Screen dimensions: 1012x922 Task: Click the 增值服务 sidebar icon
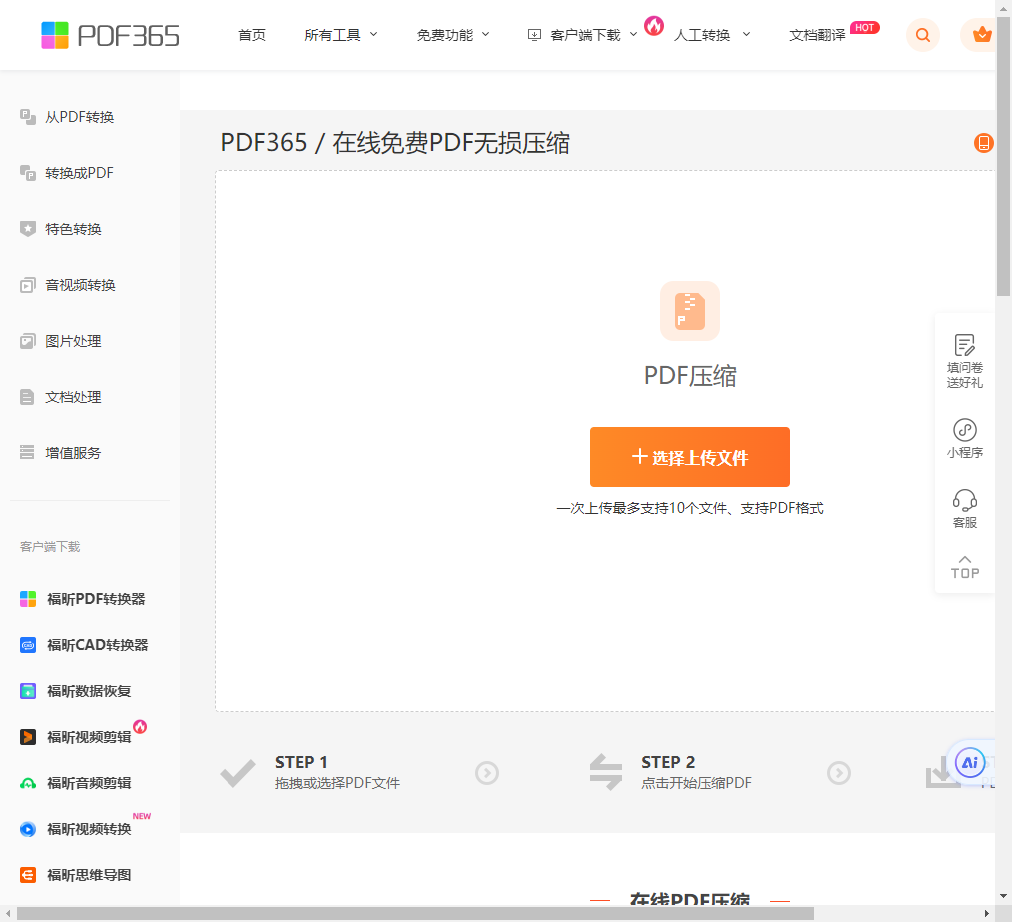pyautogui.click(x=27, y=452)
